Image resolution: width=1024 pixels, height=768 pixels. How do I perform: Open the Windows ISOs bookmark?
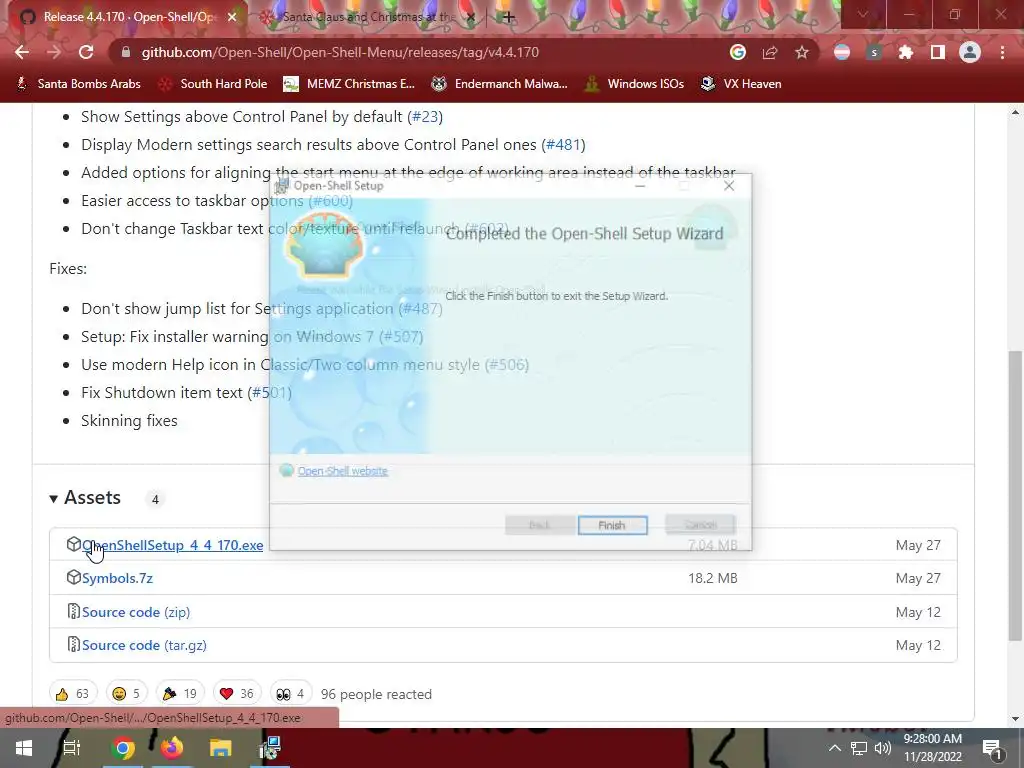(635, 84)
